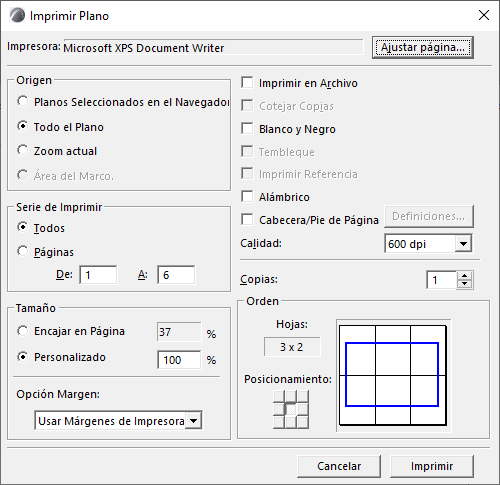This screenshot has height=485, width=500.
Task: Click the Imprimir Plano title bar icon
Action: pos(17,15)
